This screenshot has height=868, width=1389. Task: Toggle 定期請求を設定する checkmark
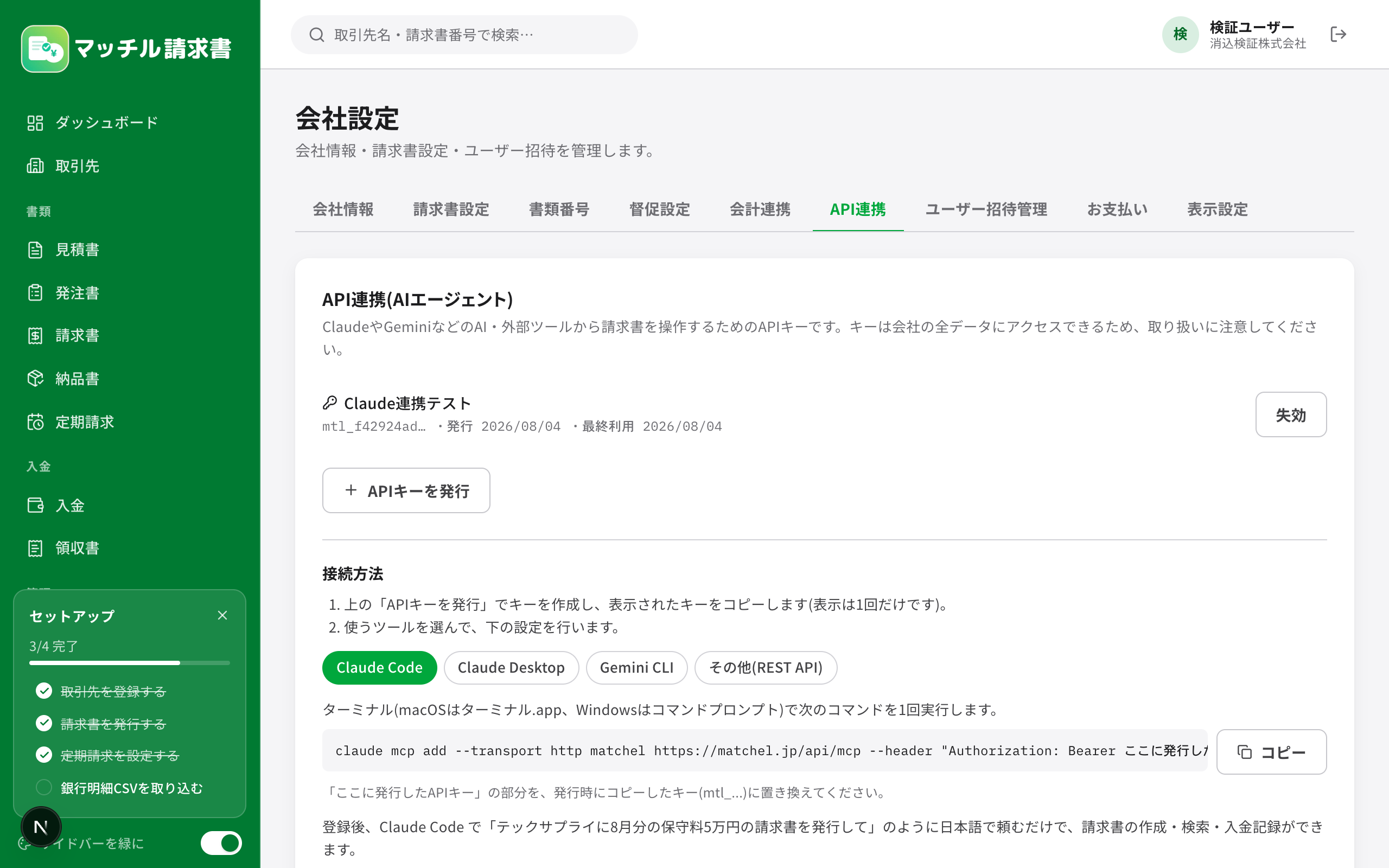(x=43, y=754)
